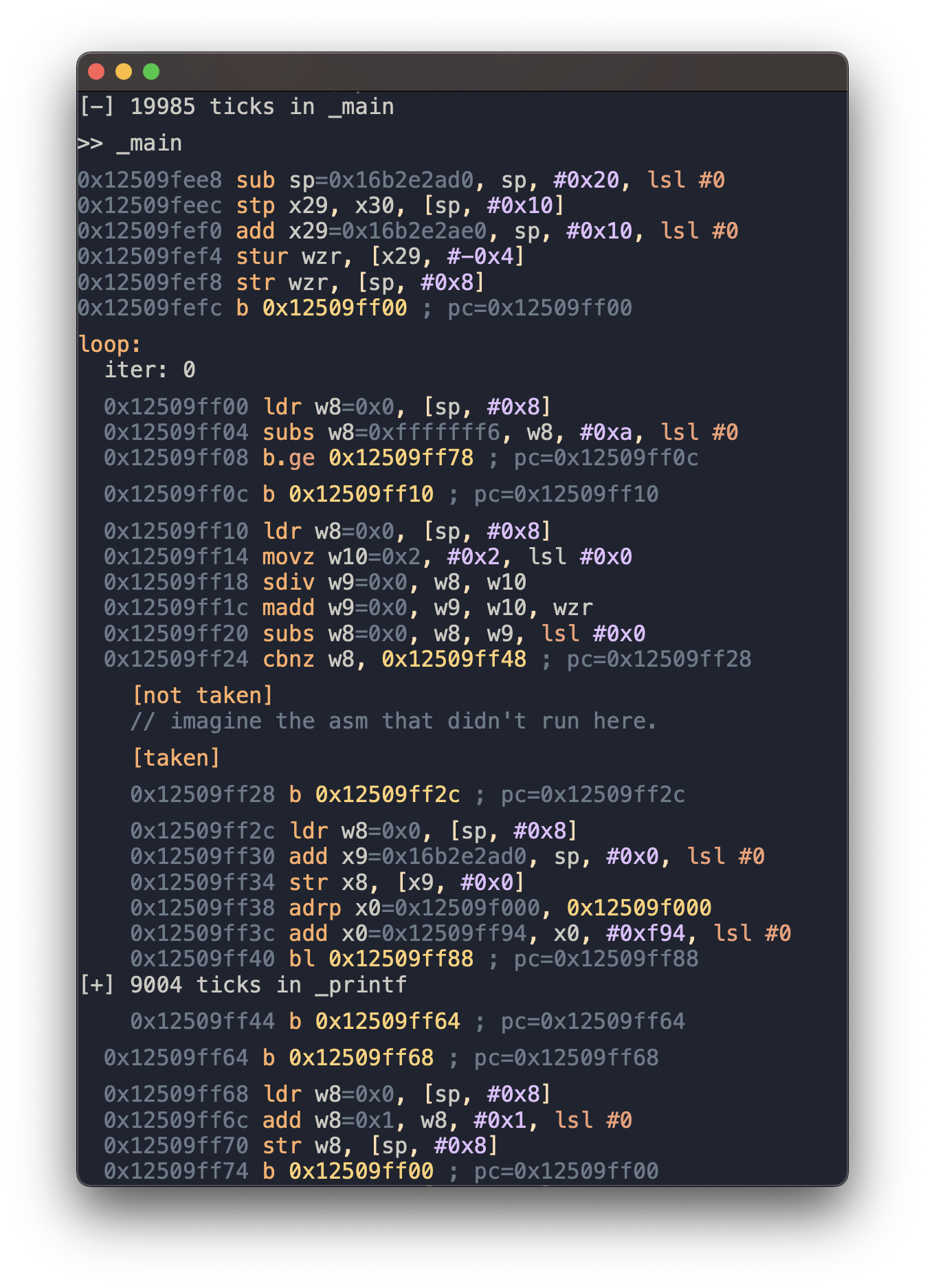The height and width of the screenshot is (1288, 925).
Task: Click the green maximize window button
Action: click(x=151, y=71)
